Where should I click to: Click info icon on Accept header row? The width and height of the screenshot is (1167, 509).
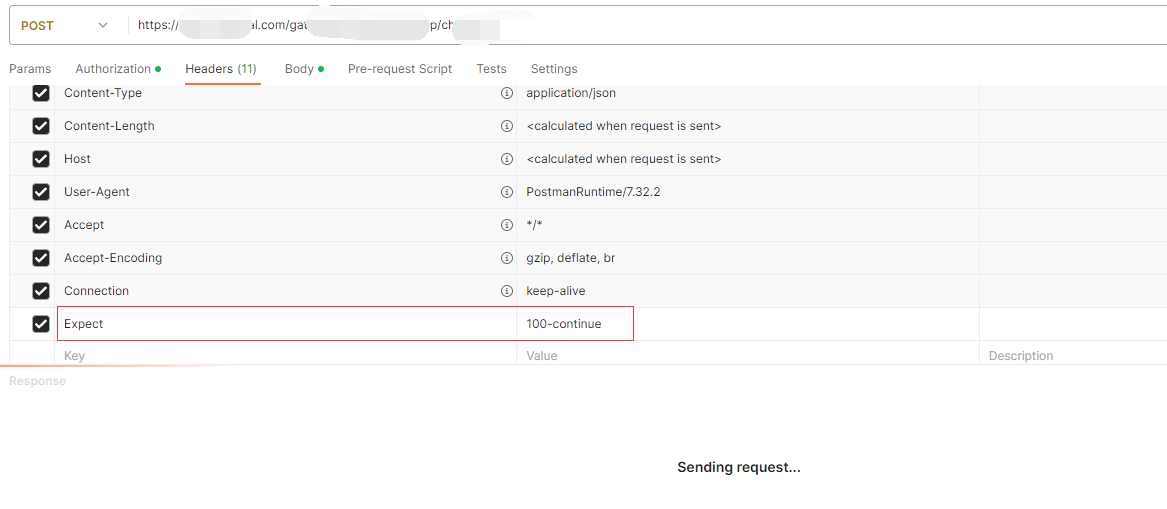click(x=506, y=225)
